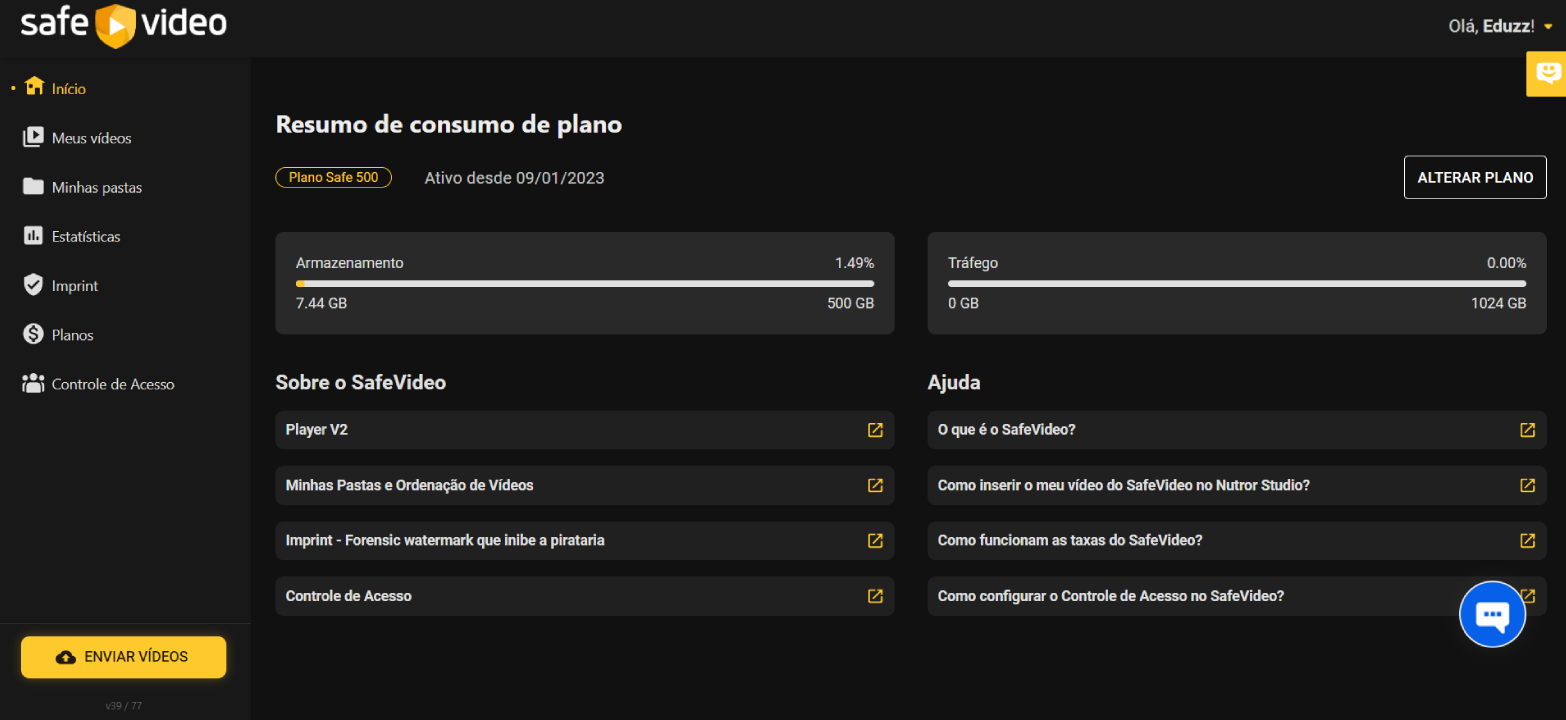Click the Imprint shield icon
Viewport: 1566px width, 720px height.
pos(33,285)
